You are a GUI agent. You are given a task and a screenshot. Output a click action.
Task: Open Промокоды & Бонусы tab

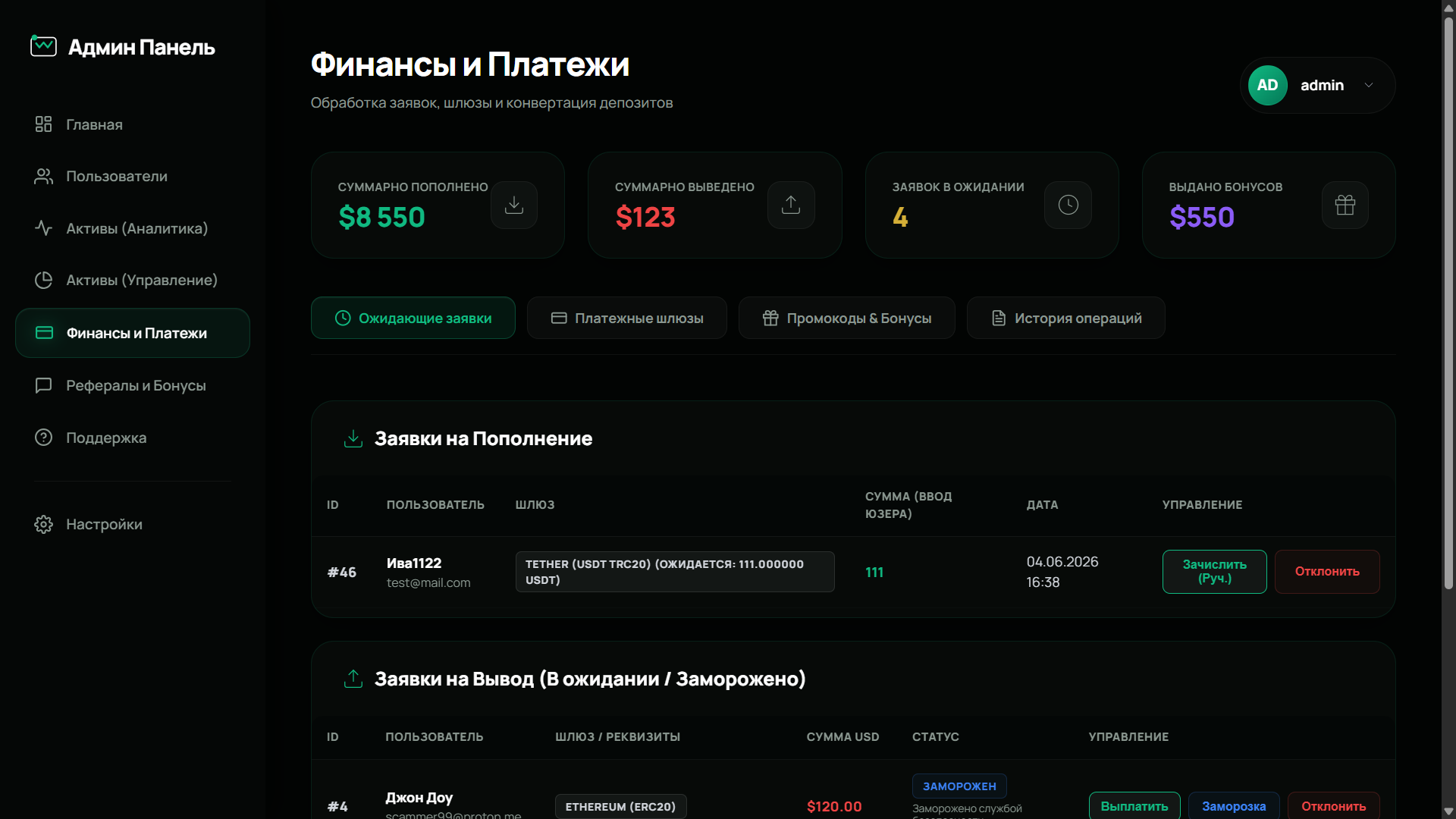(x=847, y=318)
